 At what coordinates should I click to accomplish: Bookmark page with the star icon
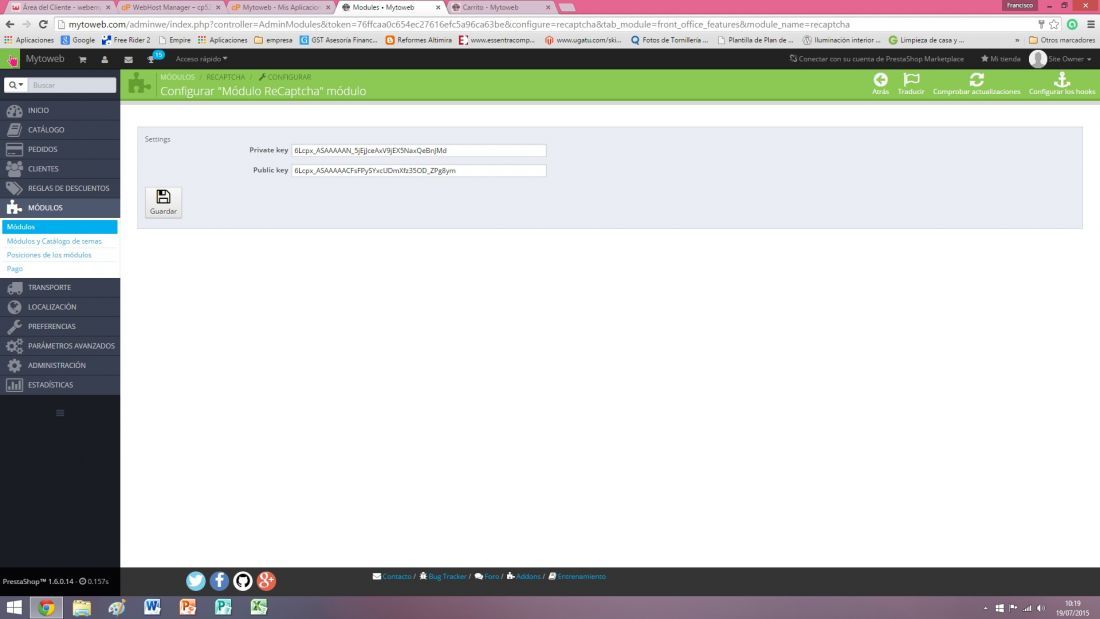click(x=1054, y=25)
